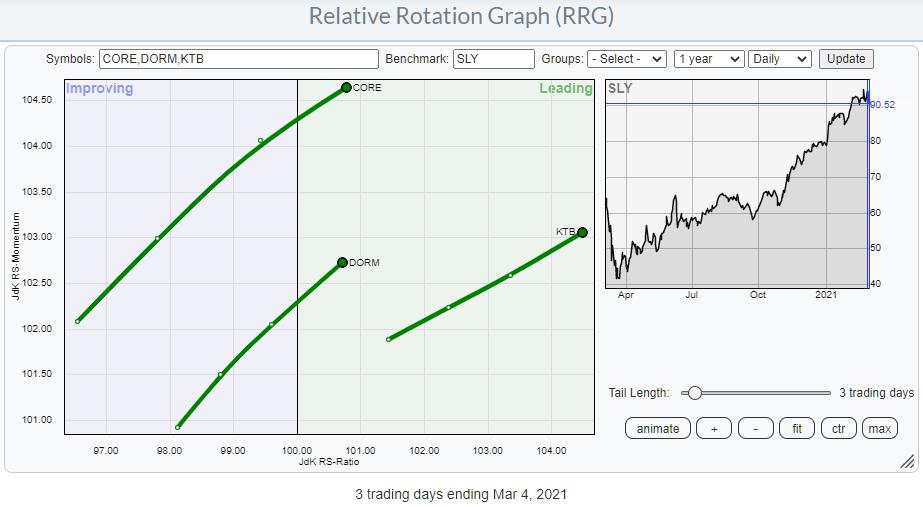Grab the resize handle at panel corner
The image size is (923, 507).
tap(906, 461)
